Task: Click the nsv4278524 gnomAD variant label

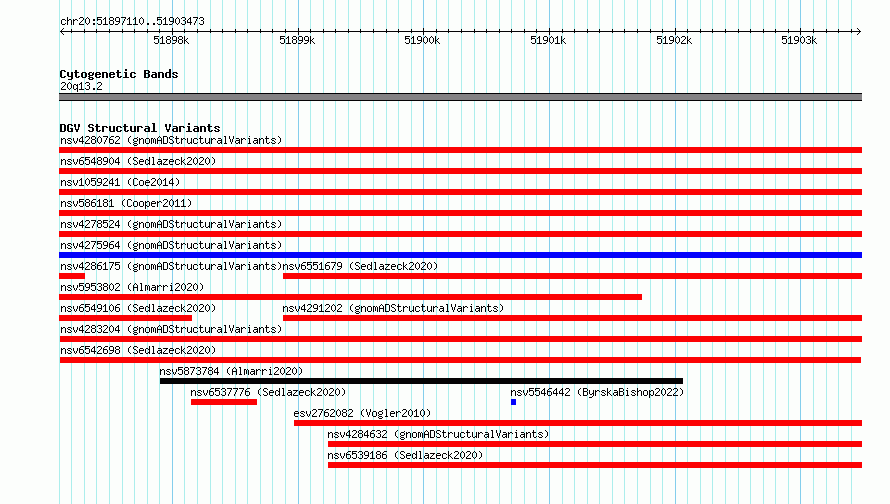Action: [171, 224]
